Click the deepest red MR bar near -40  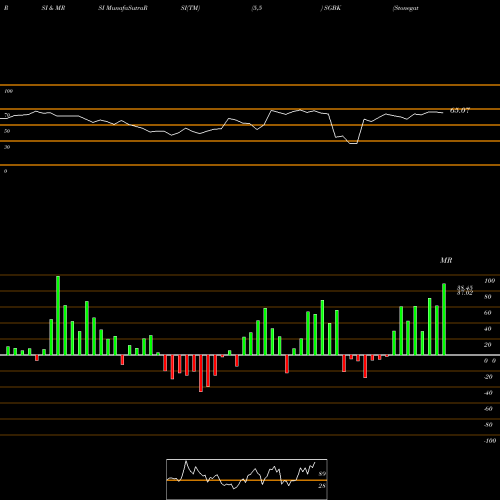pyautogui.click(x=201, y=373)
